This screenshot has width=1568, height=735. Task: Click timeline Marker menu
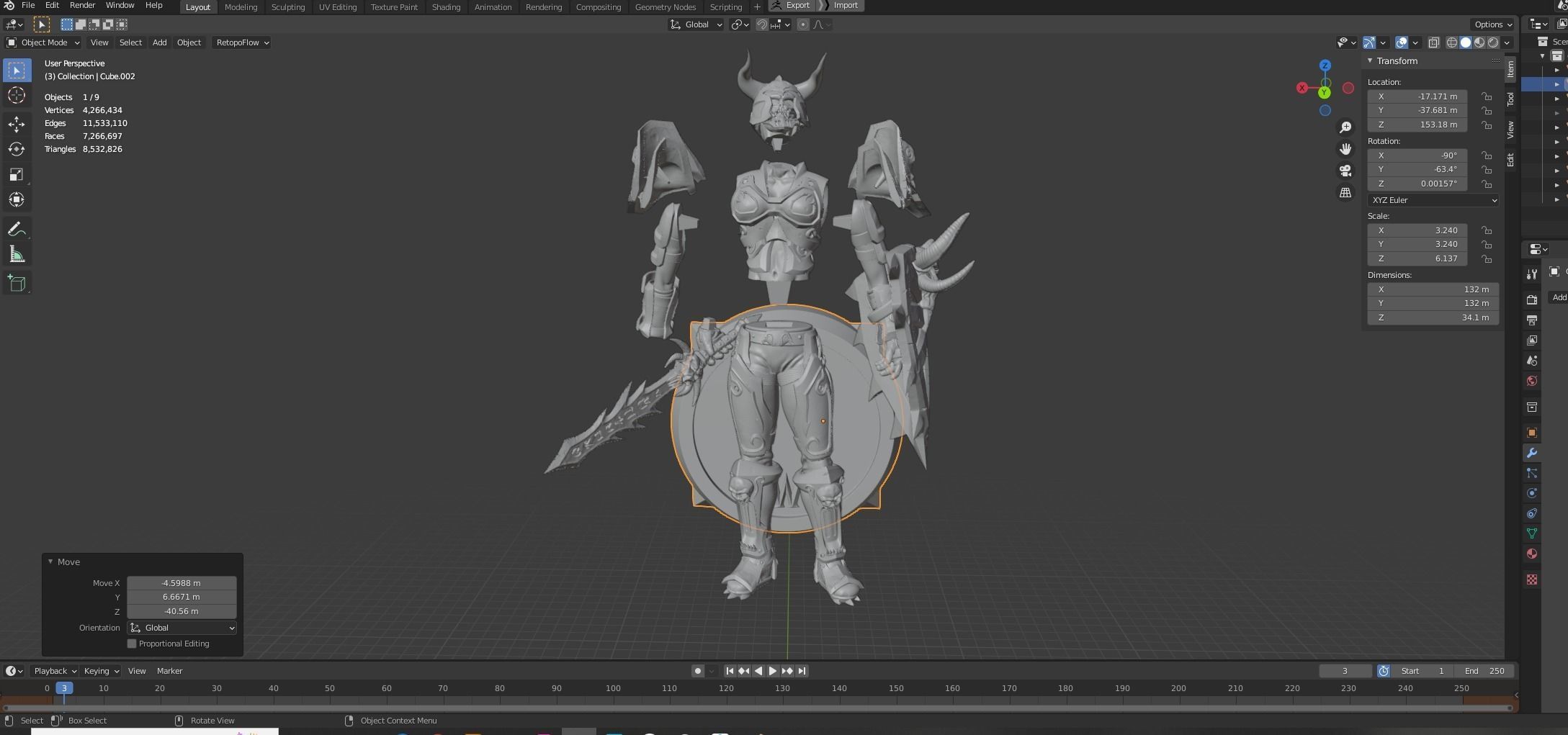(x=169, y=671)
